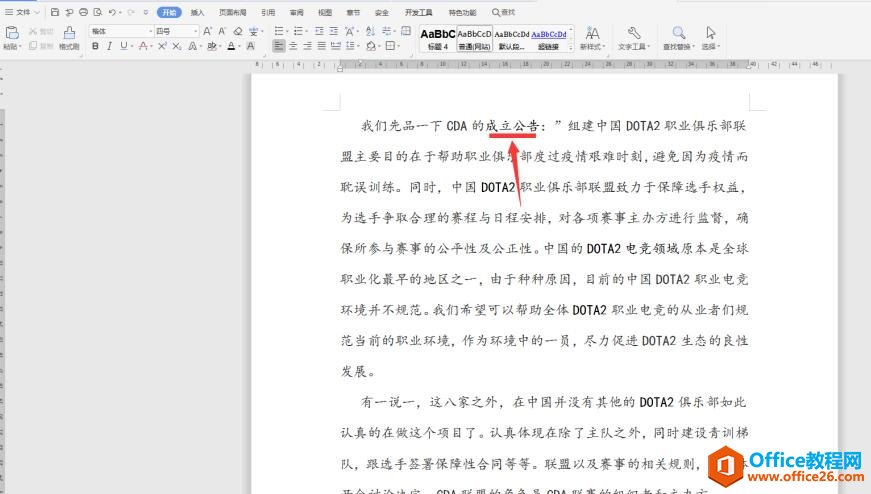Open the line spacing dropdown
This screenshot has width=871, height=494.
[358, 46]
